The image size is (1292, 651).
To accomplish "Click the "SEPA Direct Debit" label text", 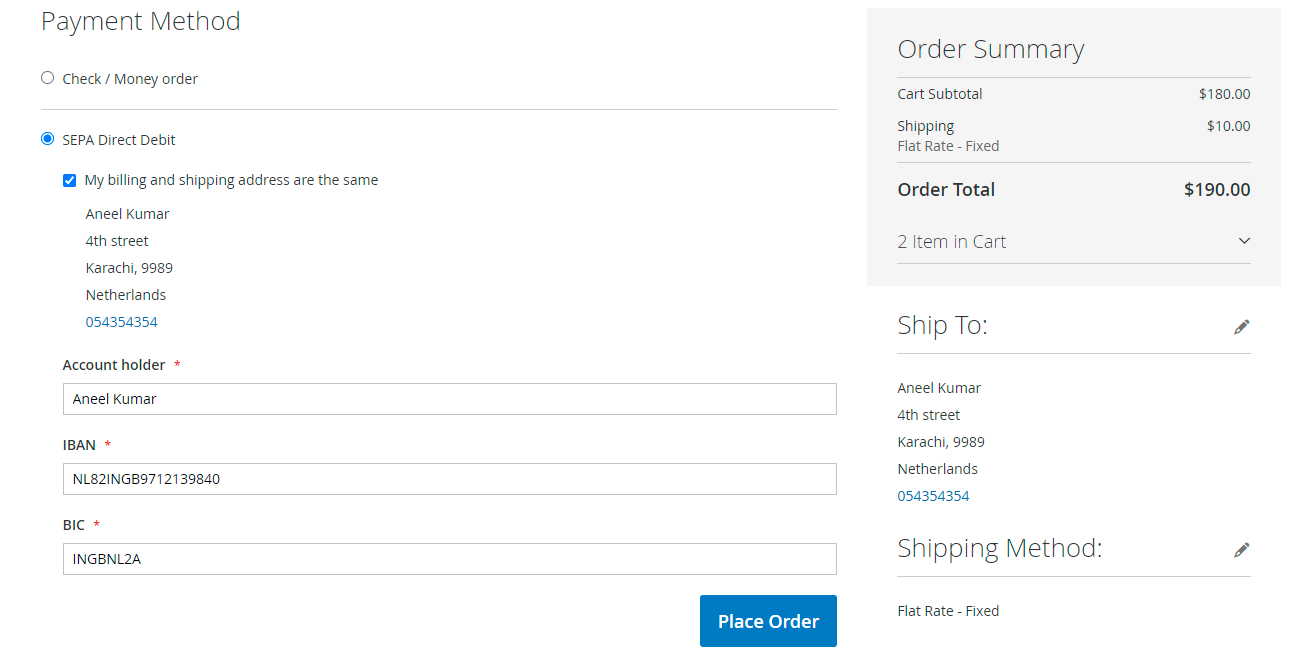I will [x=119, y=140].
